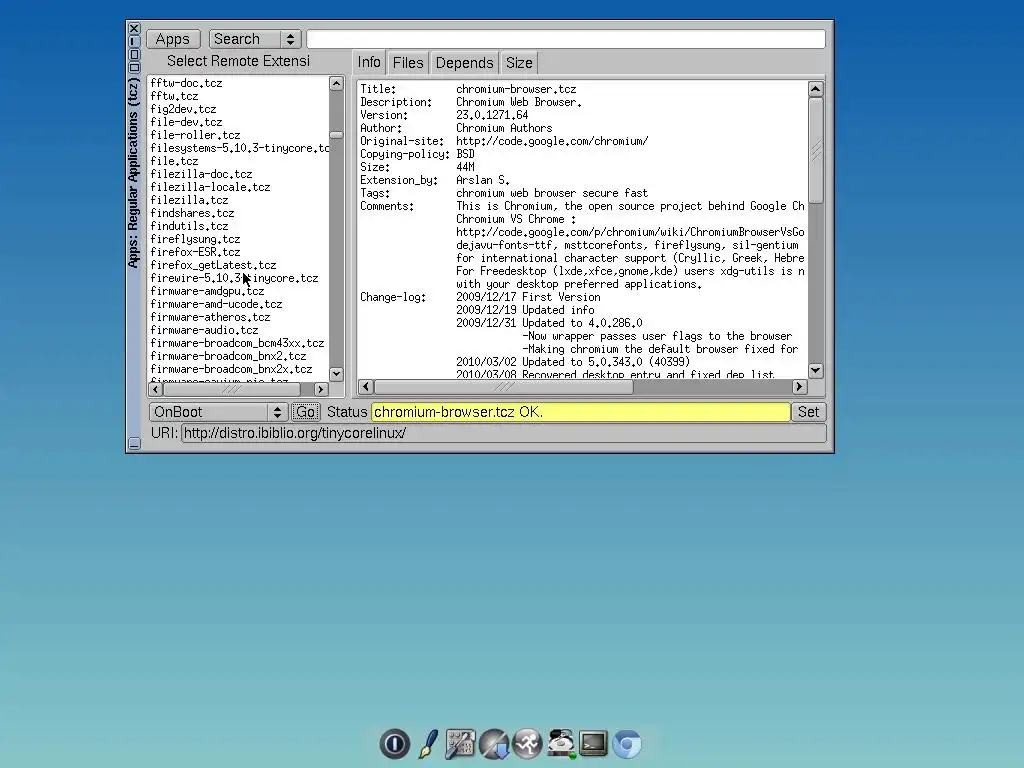Click info pane scroll-up arrow

pos(816,89)
